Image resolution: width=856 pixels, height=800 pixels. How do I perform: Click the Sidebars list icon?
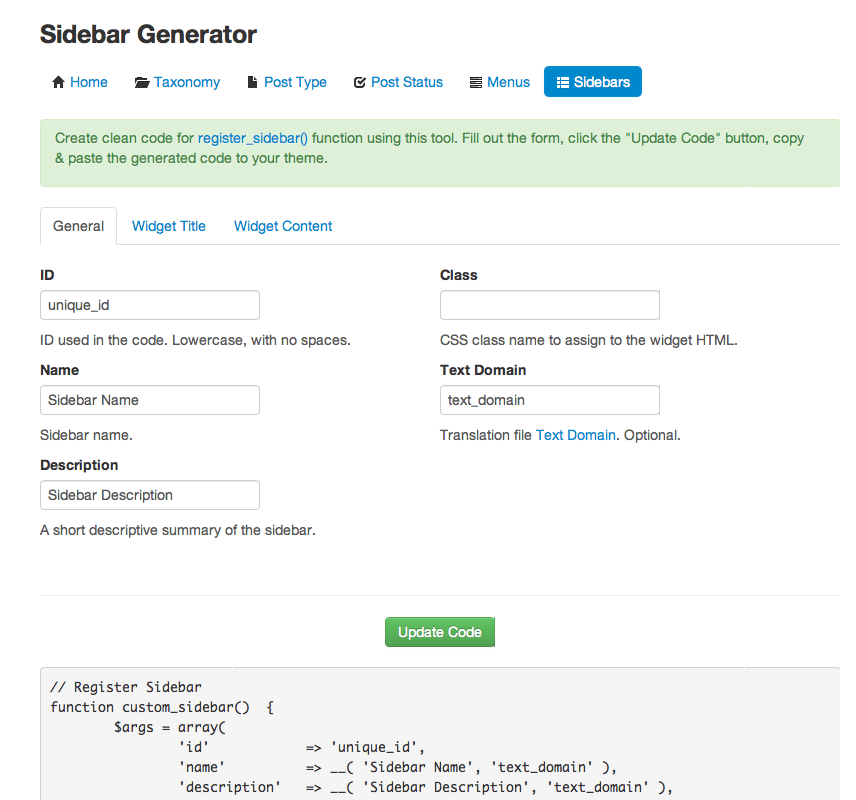click(x=563, y=82)
